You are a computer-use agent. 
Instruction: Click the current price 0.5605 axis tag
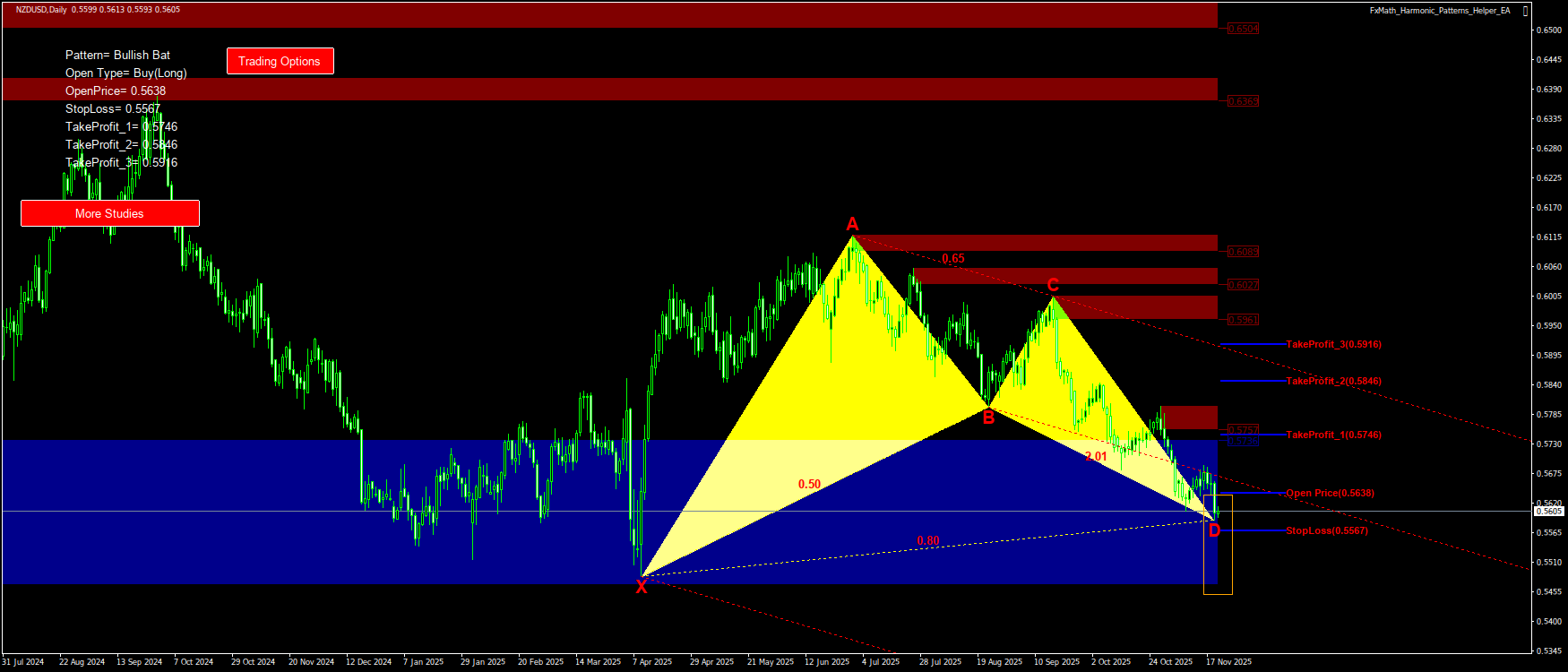(1549, 511)
